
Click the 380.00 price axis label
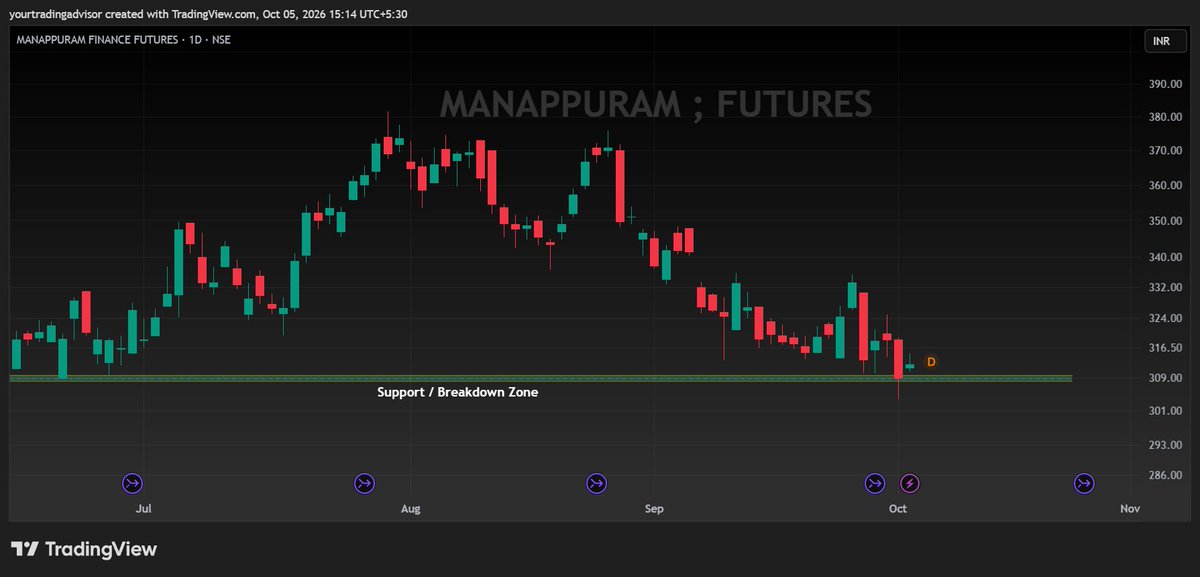click(x=1166, y=118)
